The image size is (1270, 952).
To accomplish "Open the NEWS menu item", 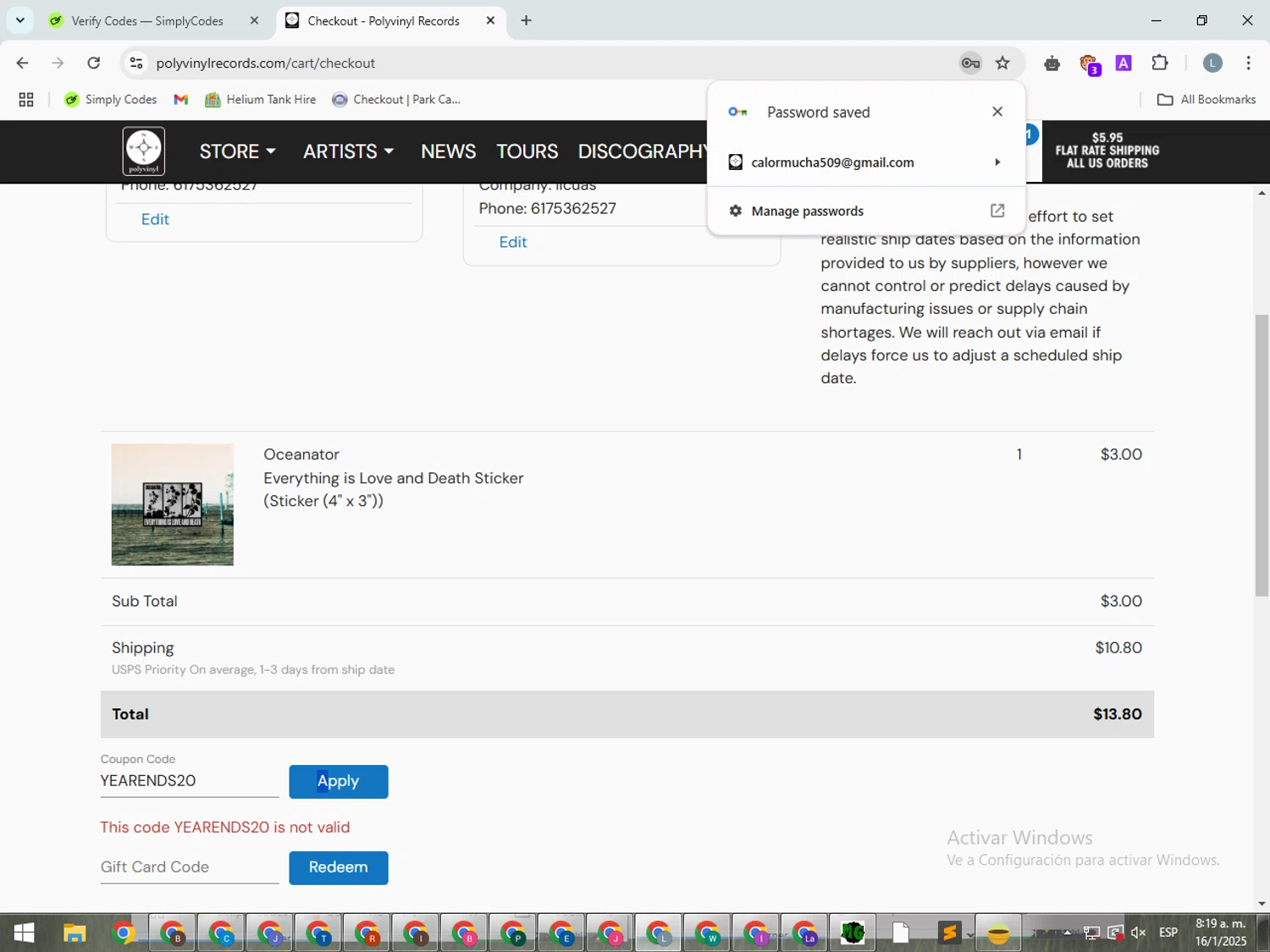I will coord(448,151).
